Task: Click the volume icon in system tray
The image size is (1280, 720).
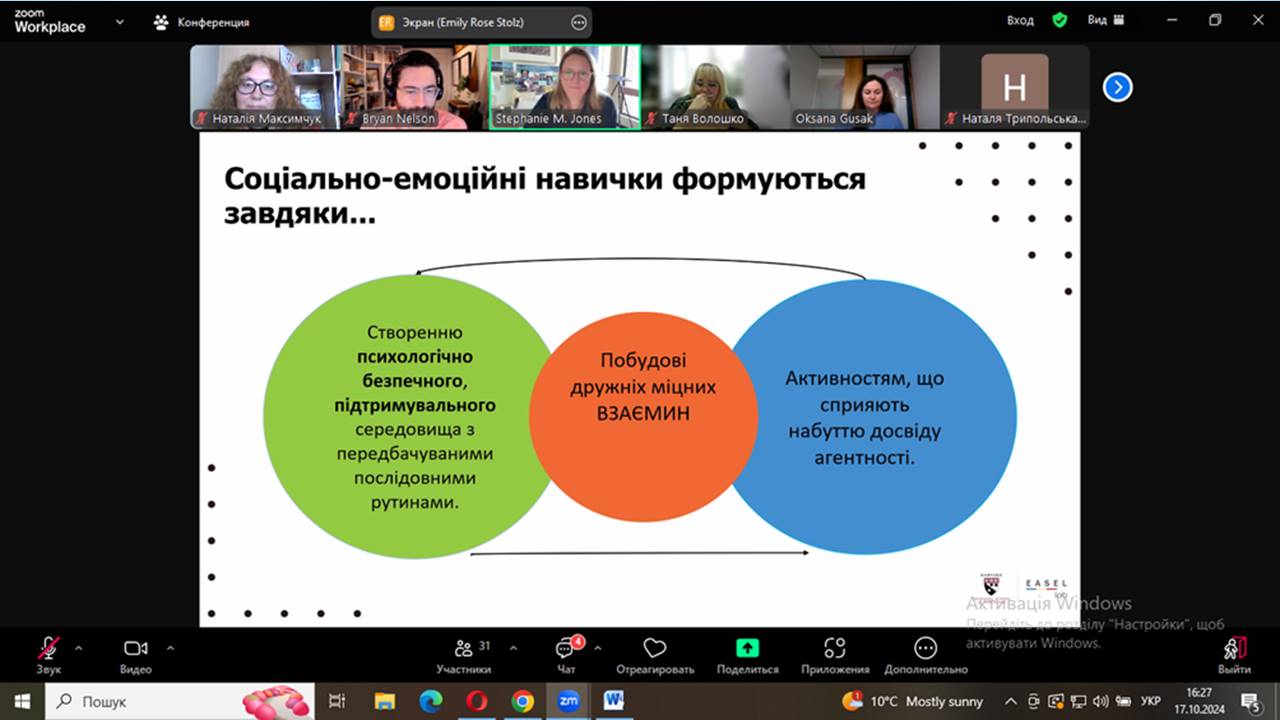Action: [x=1100, y=701]
